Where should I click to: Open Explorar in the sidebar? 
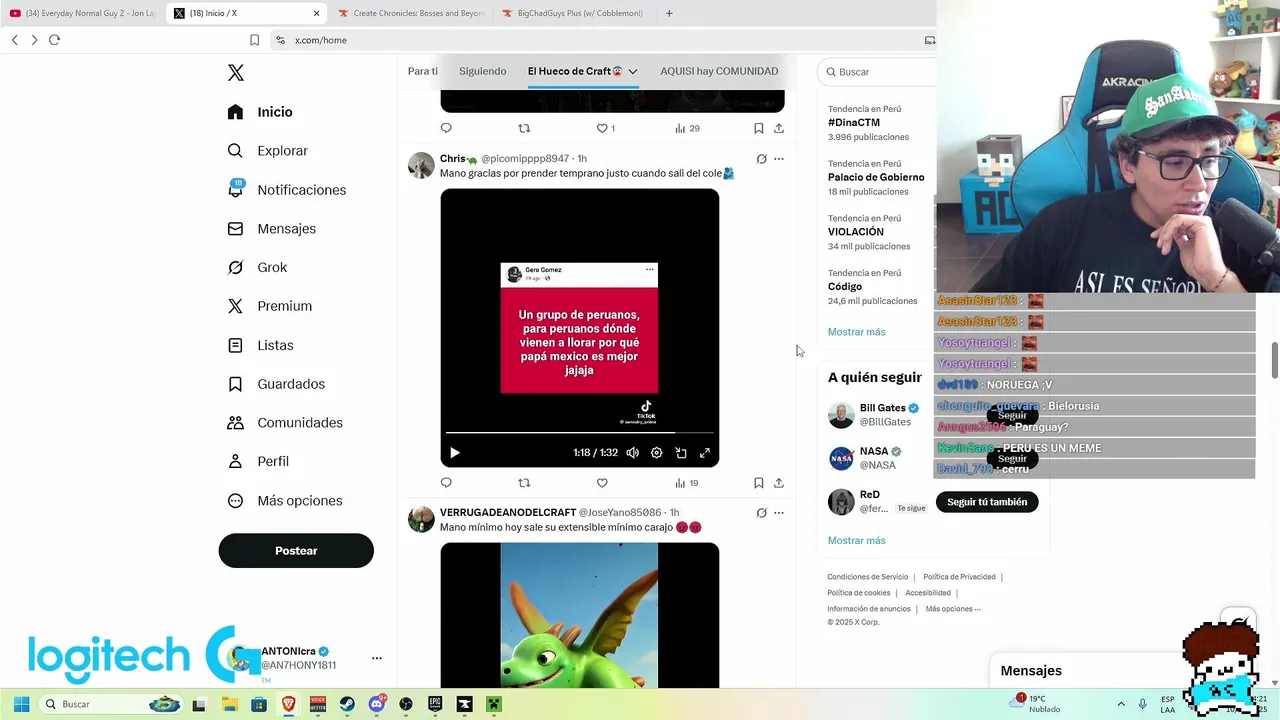(x=268, y=151)
